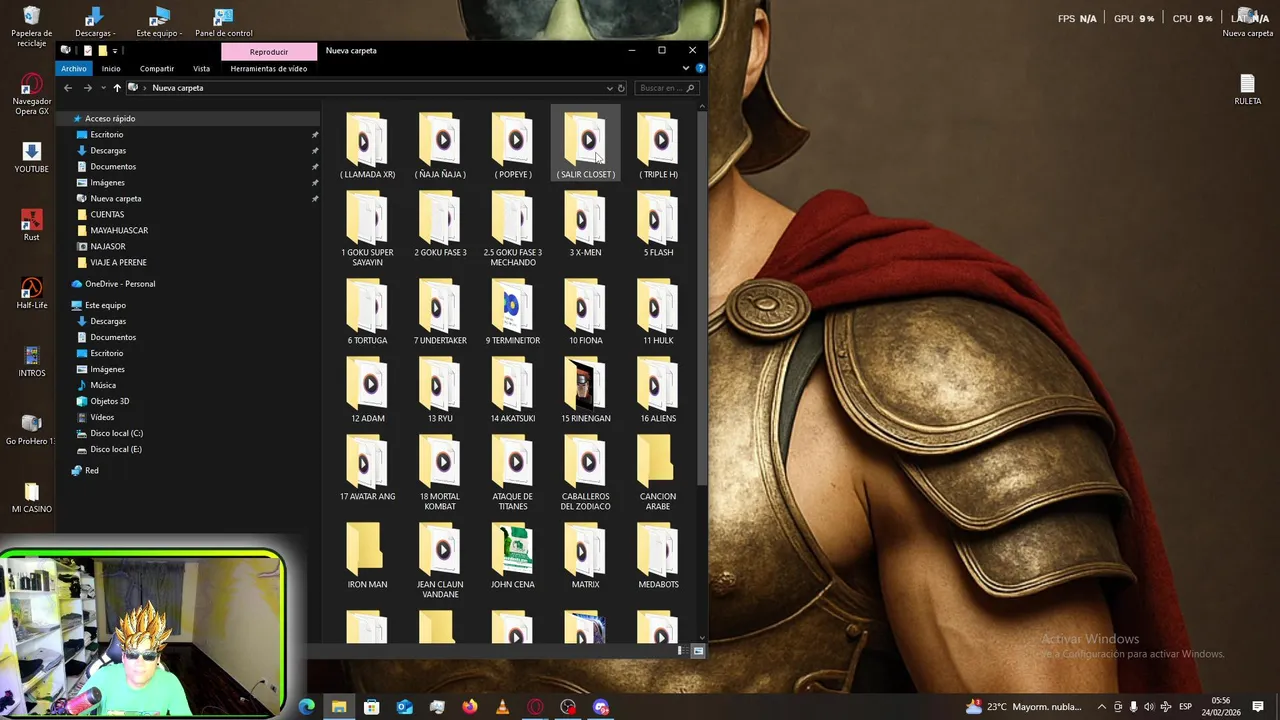
Task: Select the 12 ADAM folder
Action: coord(367,390)
